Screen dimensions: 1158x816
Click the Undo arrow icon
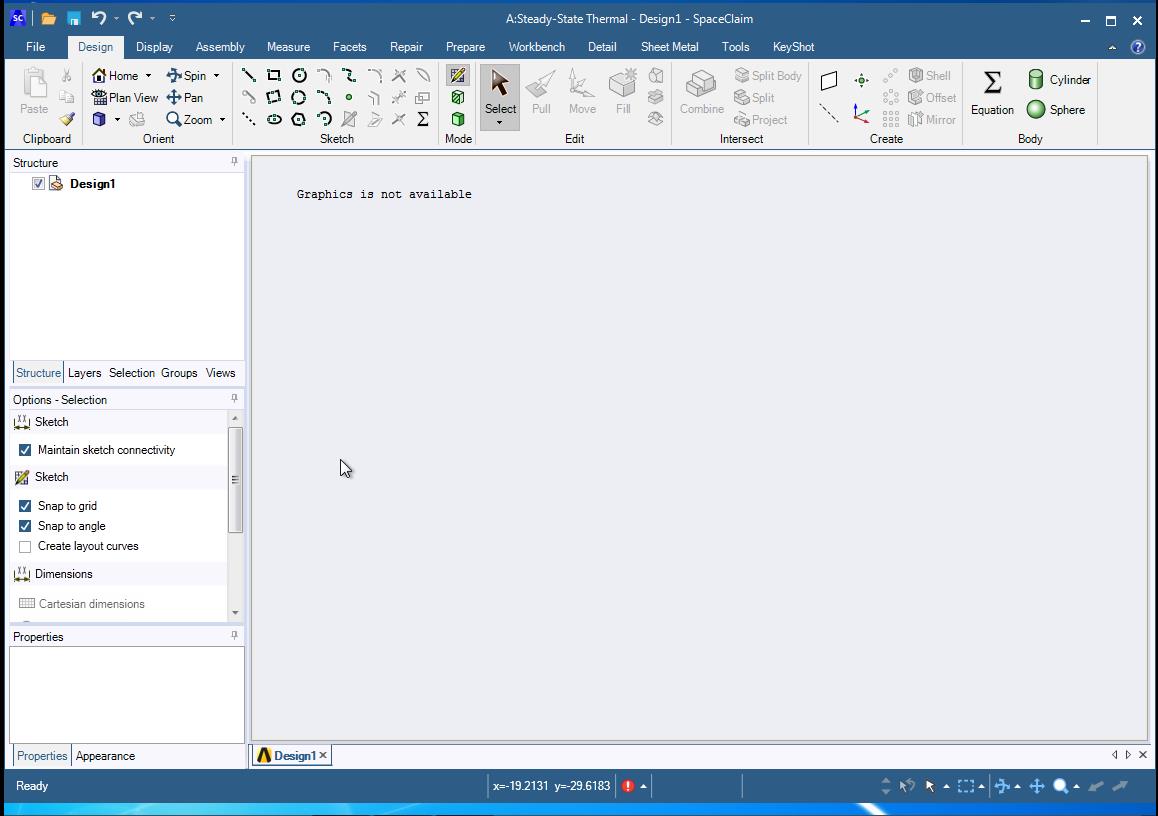click(x=99, y=18)
